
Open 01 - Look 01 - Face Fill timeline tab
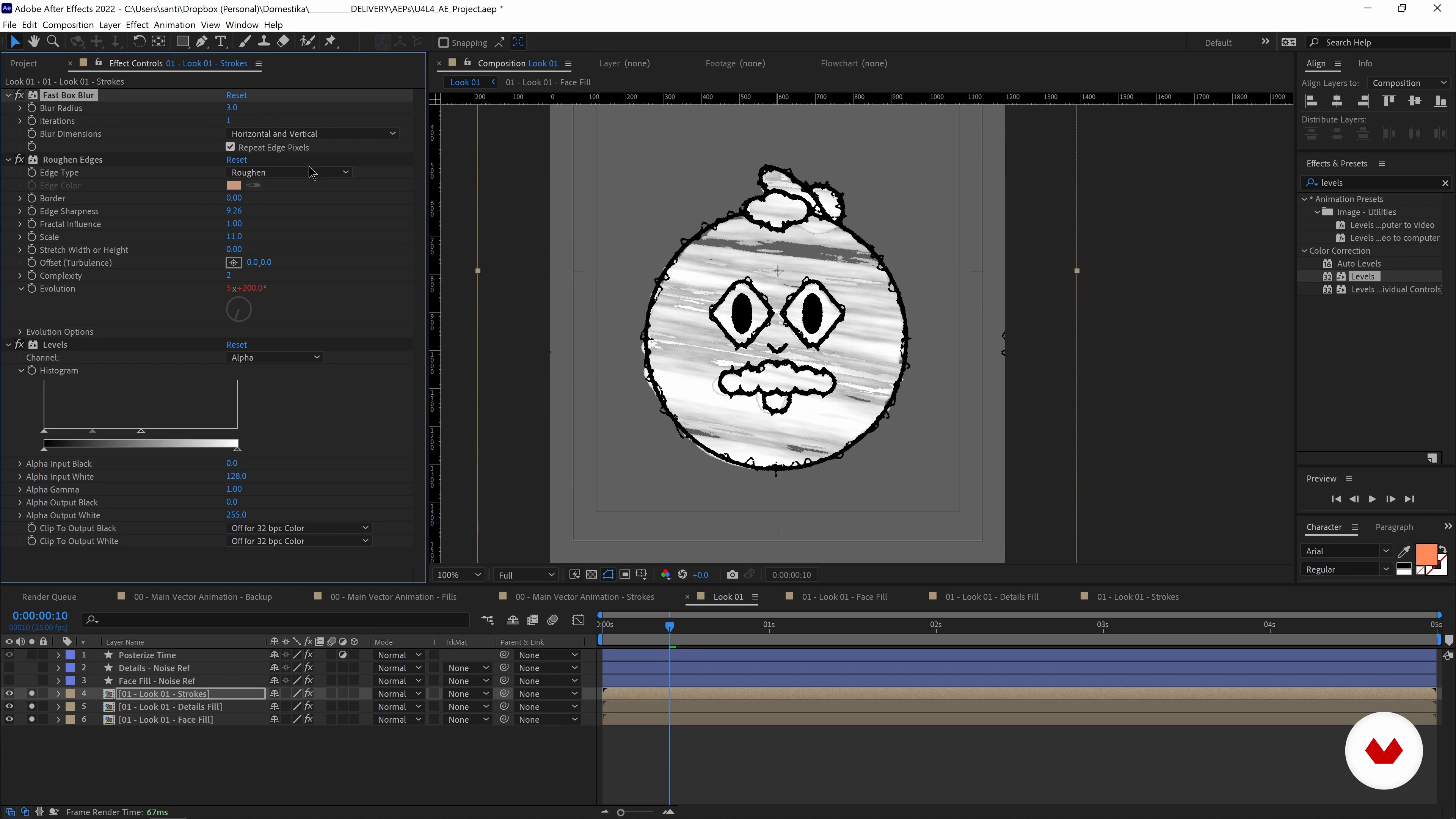844,597
